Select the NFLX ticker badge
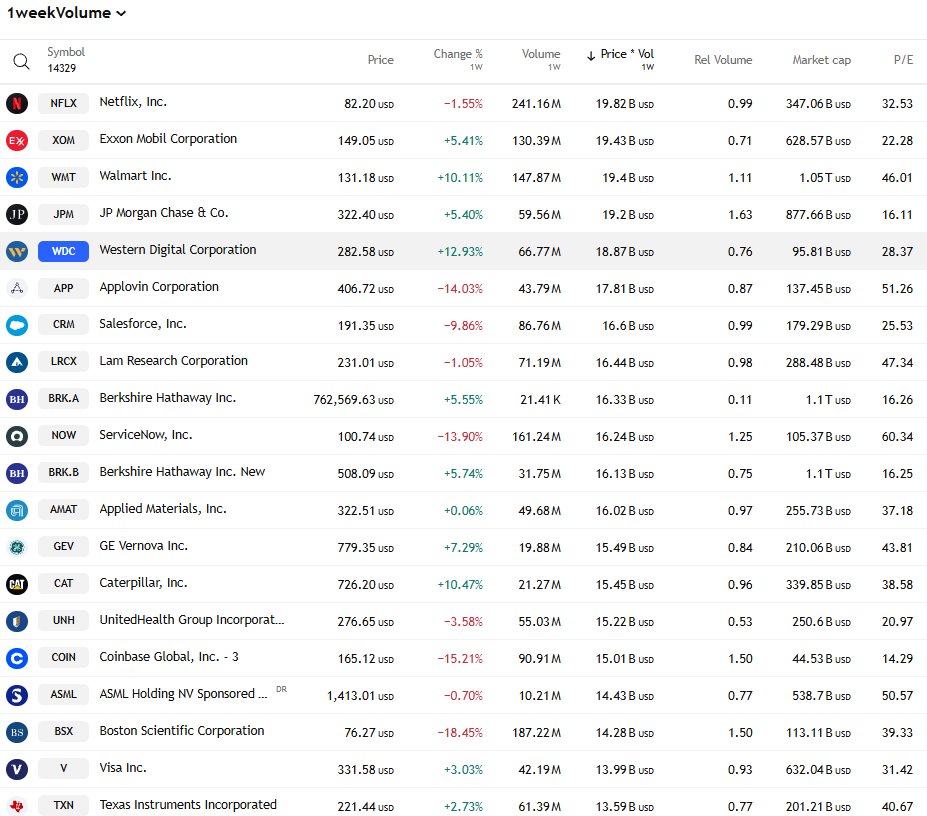 tap(63, 103)
